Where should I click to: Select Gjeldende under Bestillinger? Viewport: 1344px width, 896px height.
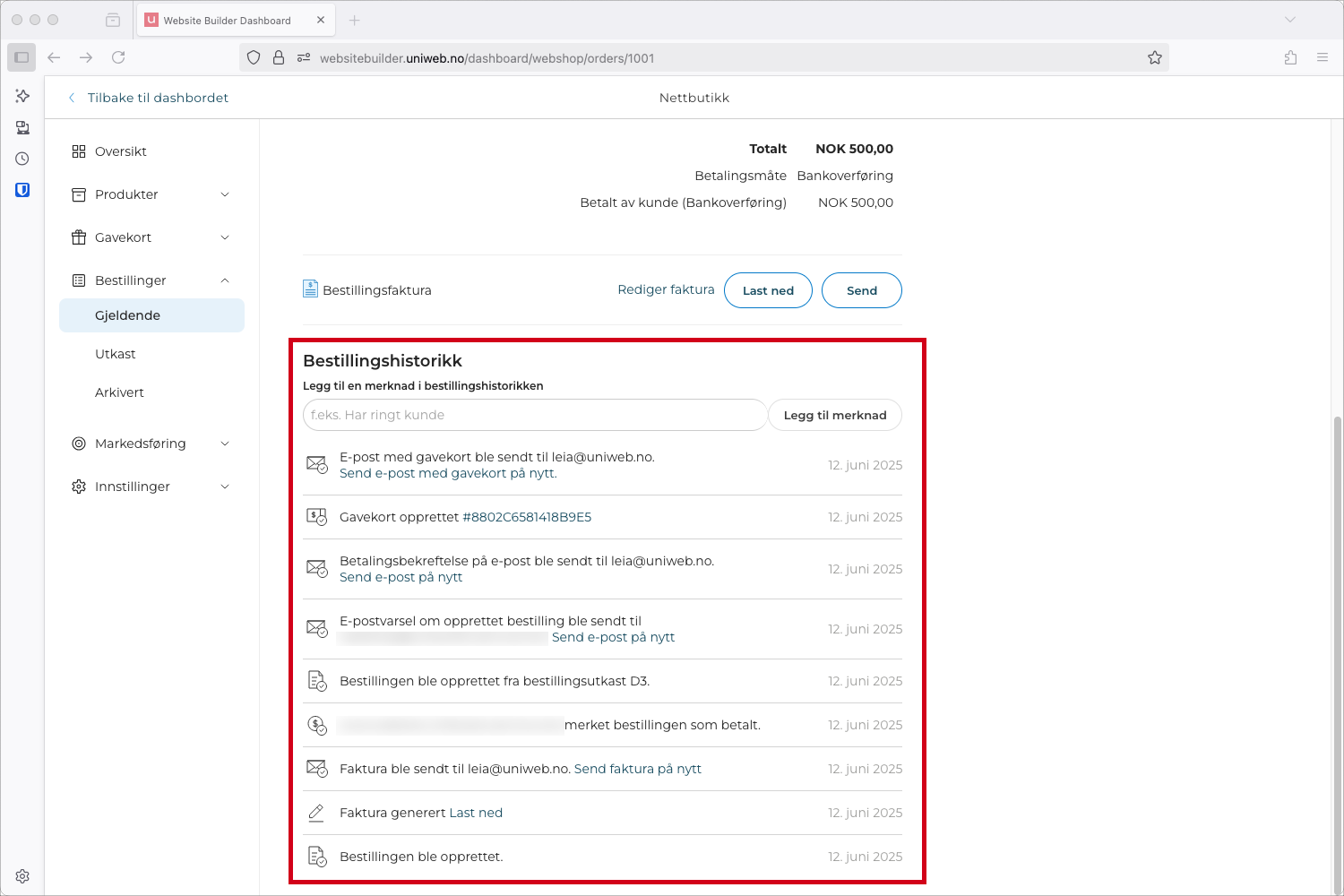(151, 315)
